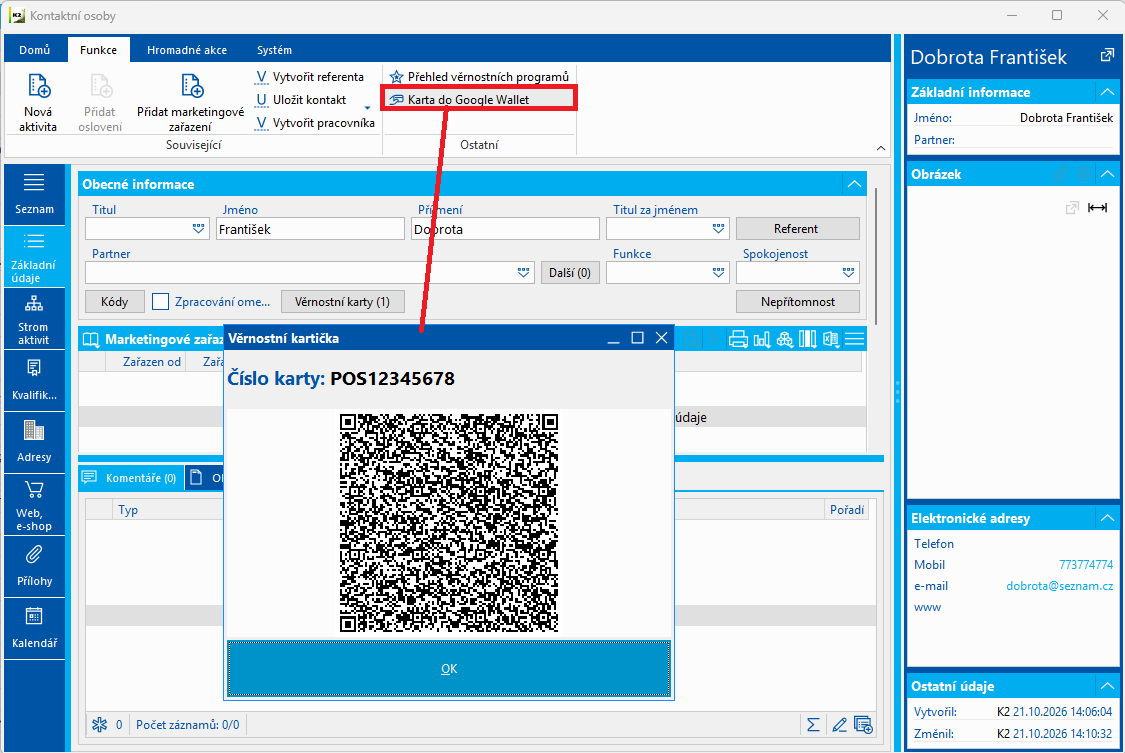Open Přílohy attachments in sidebar
This screenshot has width=1125, height=753.
point(34,567)
